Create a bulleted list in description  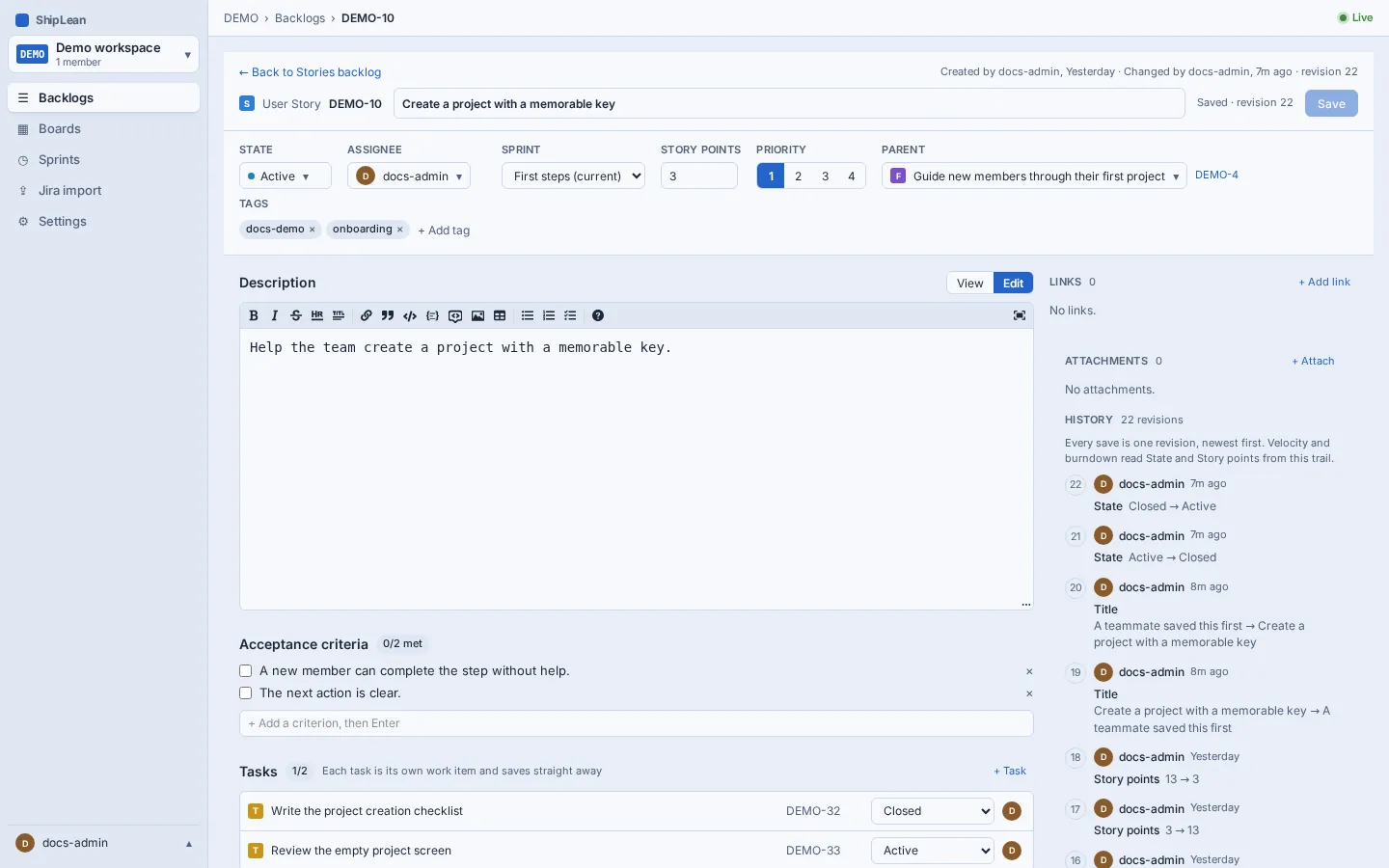(528, 315)
